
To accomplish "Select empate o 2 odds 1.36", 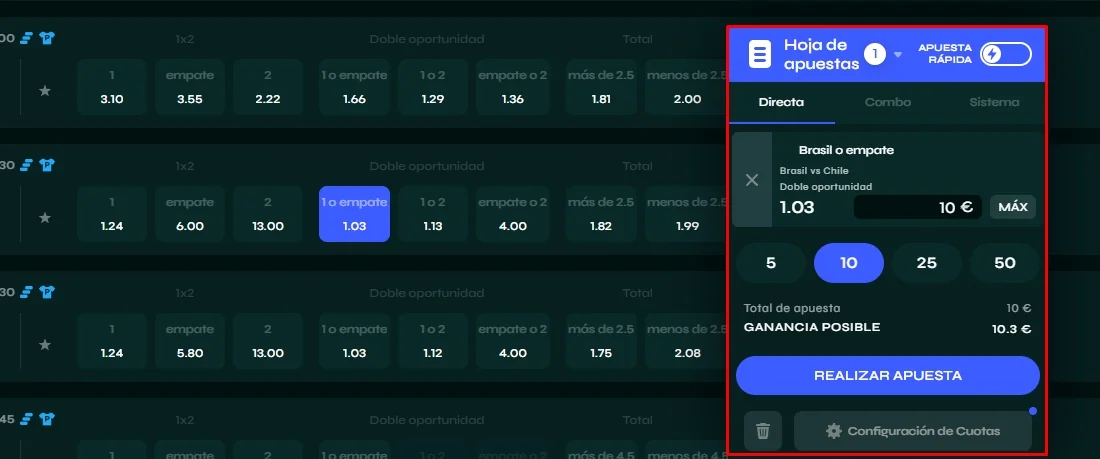I will [x=512, y=87].
